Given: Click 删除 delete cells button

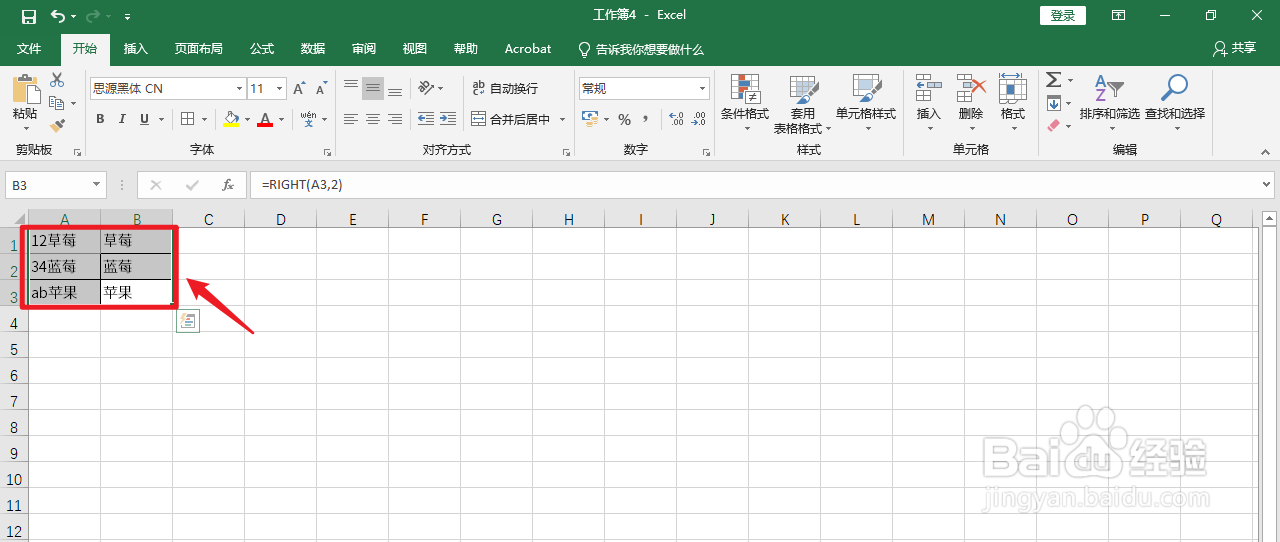Looking at the screenshot, I should coord(970,104).
